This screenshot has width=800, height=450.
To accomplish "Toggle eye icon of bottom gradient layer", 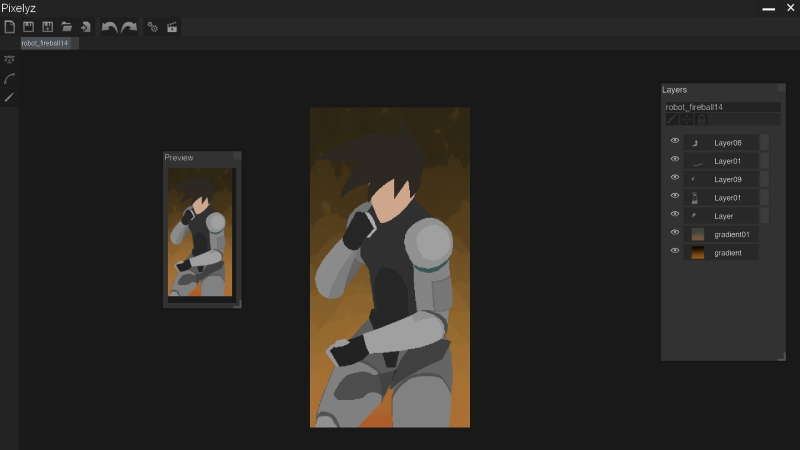I will 674,251.
